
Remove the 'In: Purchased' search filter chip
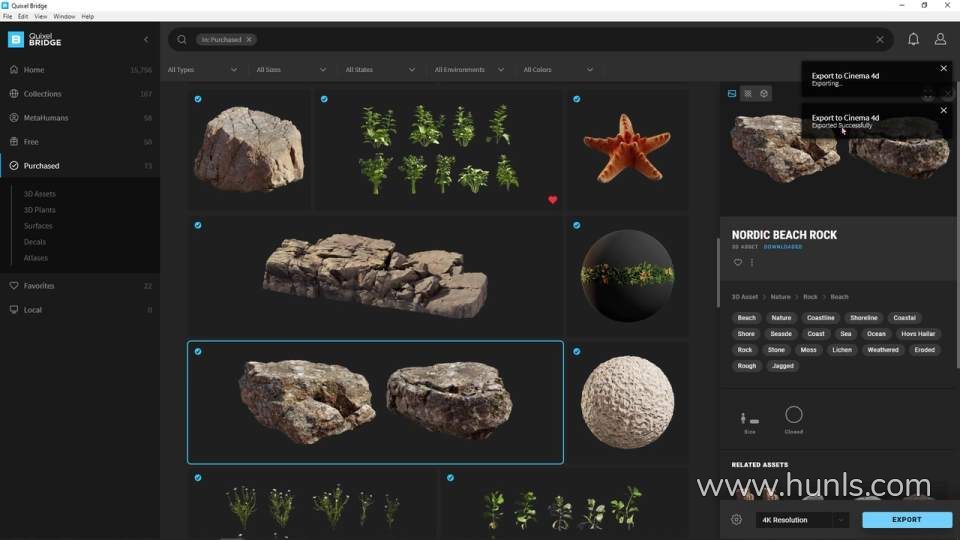click(x=249, y=40)
